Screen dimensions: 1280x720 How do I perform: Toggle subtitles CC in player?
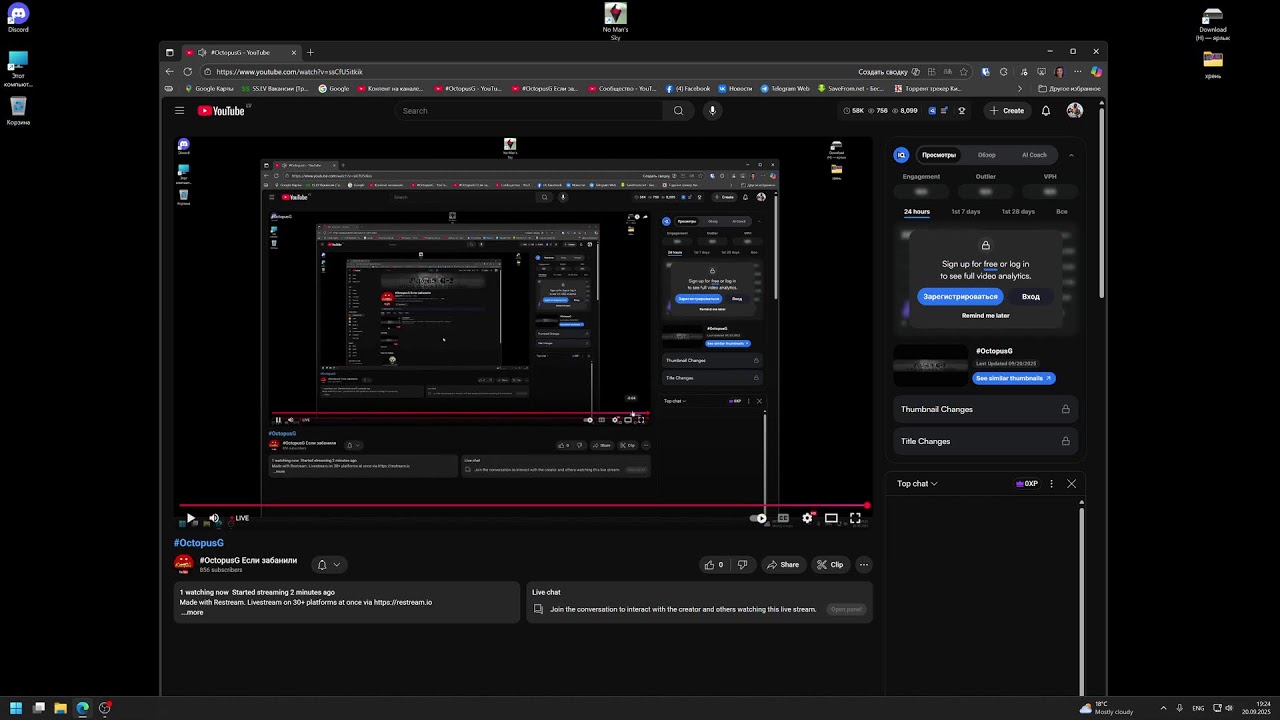click(783, 518)
